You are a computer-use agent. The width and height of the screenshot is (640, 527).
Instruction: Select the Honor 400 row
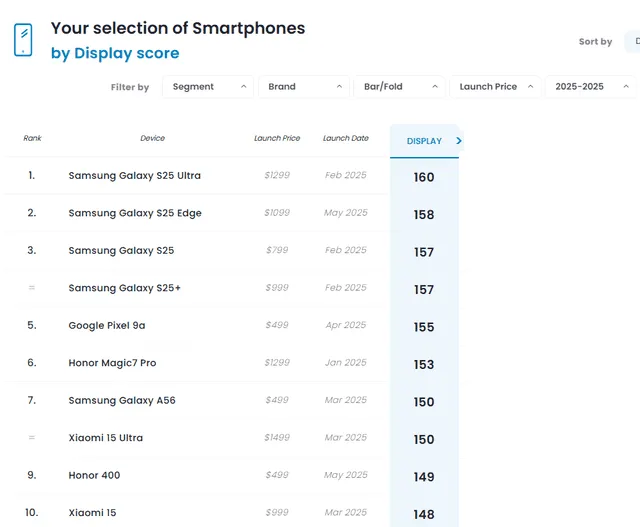94,475
